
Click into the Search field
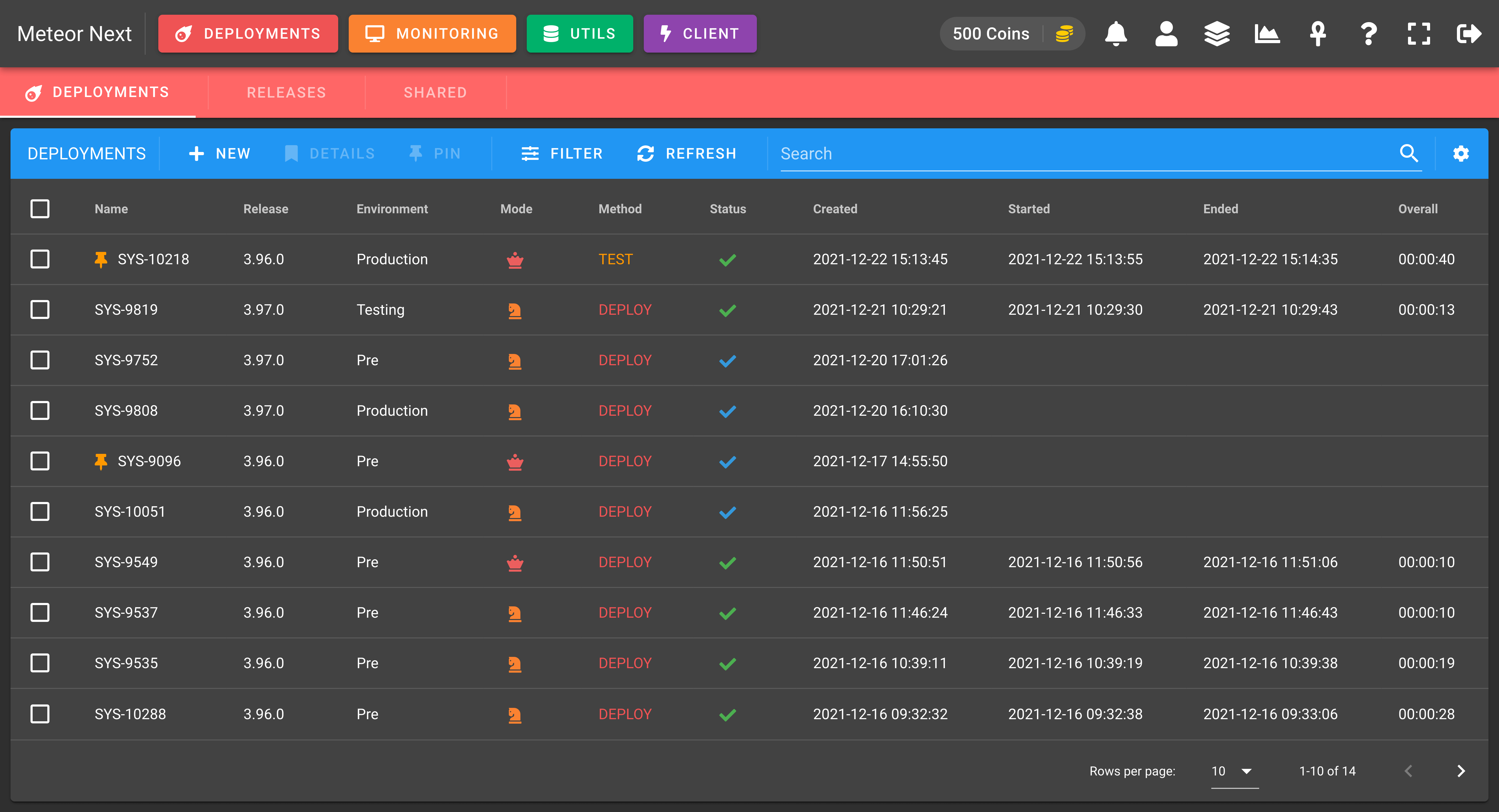1088,154
